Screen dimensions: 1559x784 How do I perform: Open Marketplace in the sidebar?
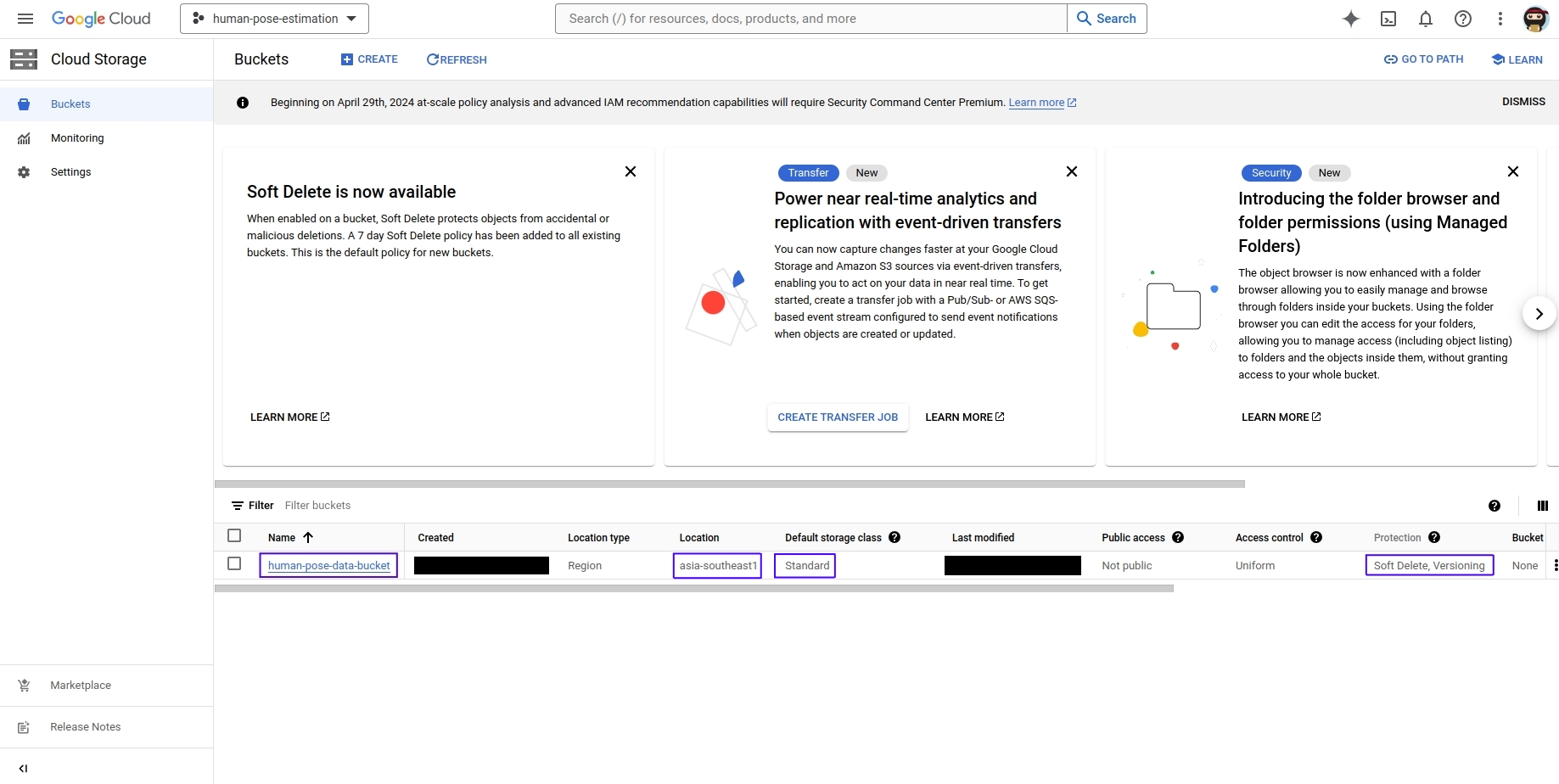click(x=106, y=686)
